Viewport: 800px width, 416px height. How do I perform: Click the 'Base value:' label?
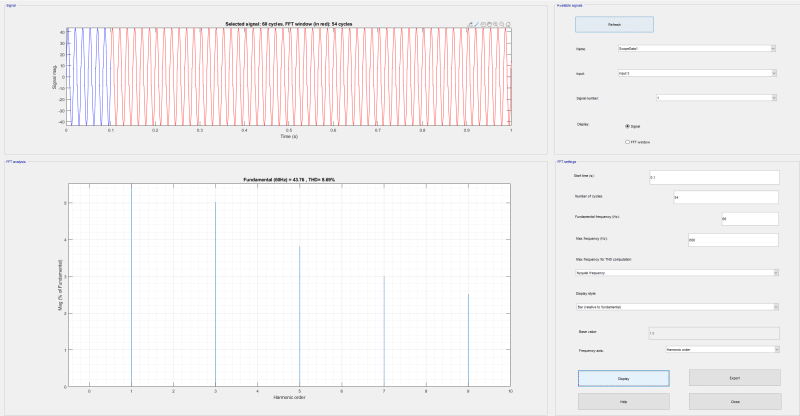pos(588,332)
